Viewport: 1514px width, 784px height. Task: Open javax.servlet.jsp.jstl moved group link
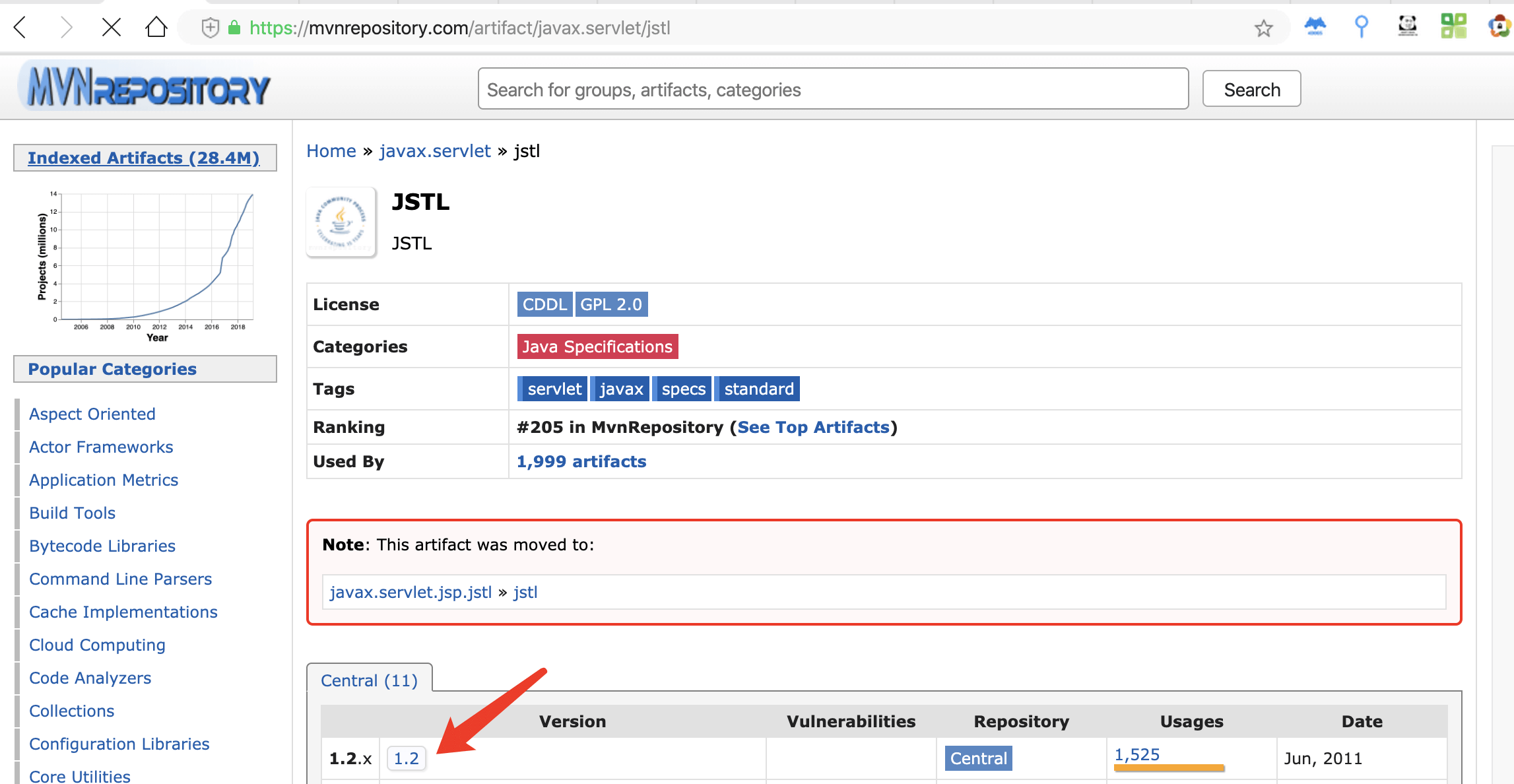411,592
